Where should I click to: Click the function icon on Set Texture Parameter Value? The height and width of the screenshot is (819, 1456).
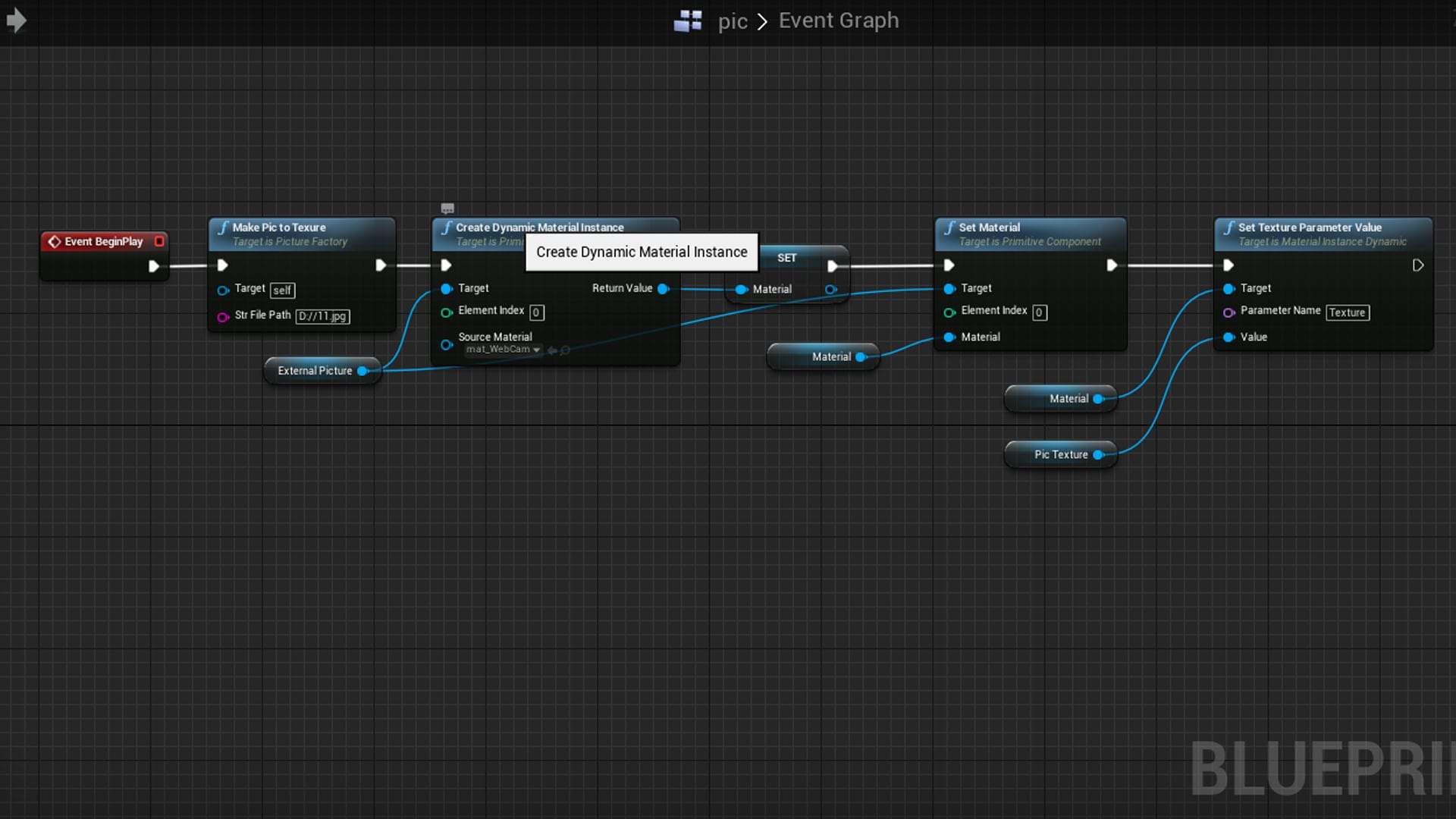[1230, 227]
